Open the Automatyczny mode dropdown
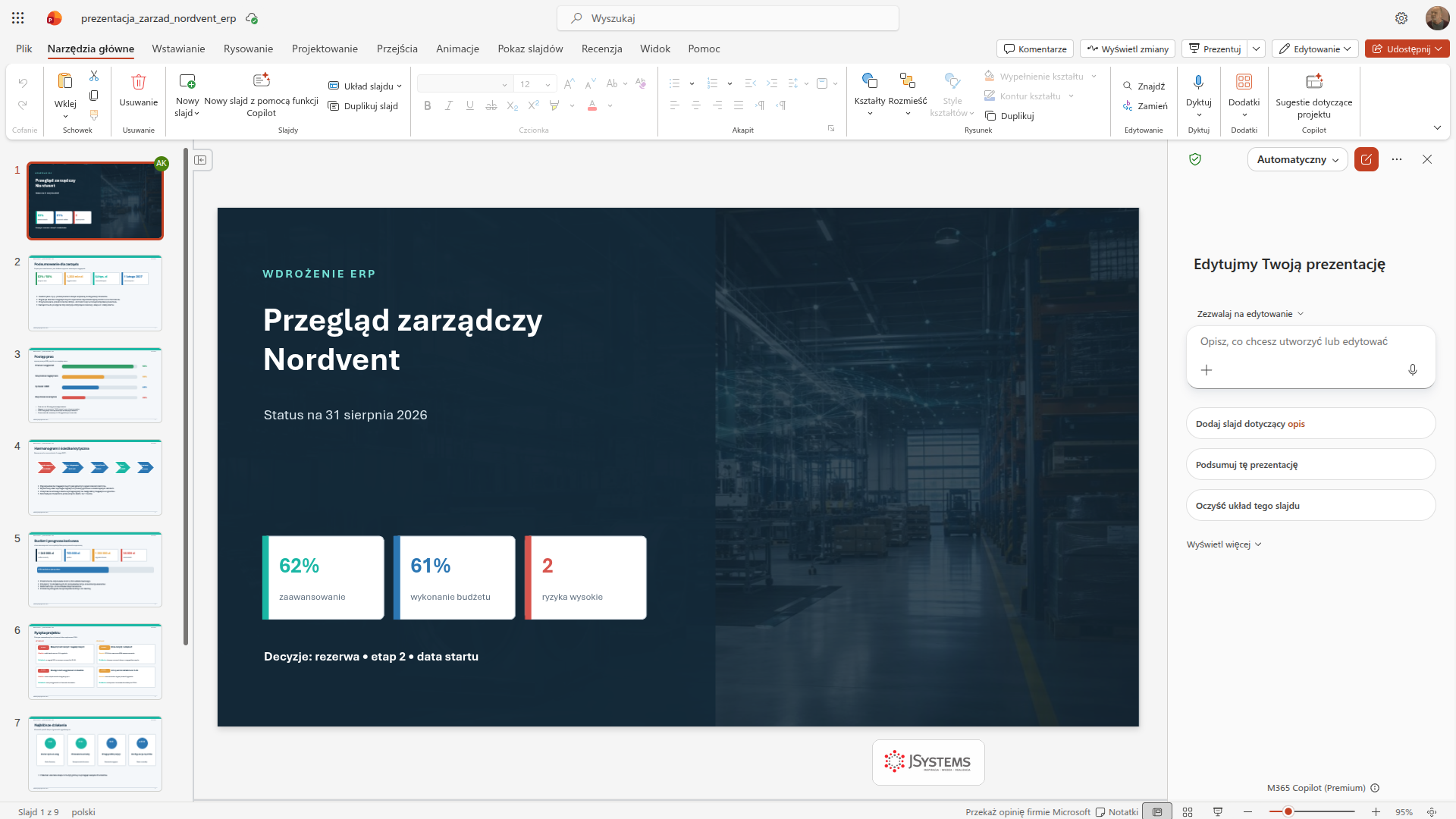Screen dimensions: 1456x819 1298,159
